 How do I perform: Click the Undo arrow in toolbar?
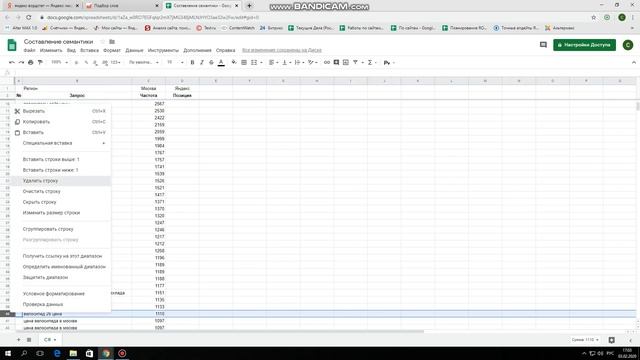pos(11,62)
